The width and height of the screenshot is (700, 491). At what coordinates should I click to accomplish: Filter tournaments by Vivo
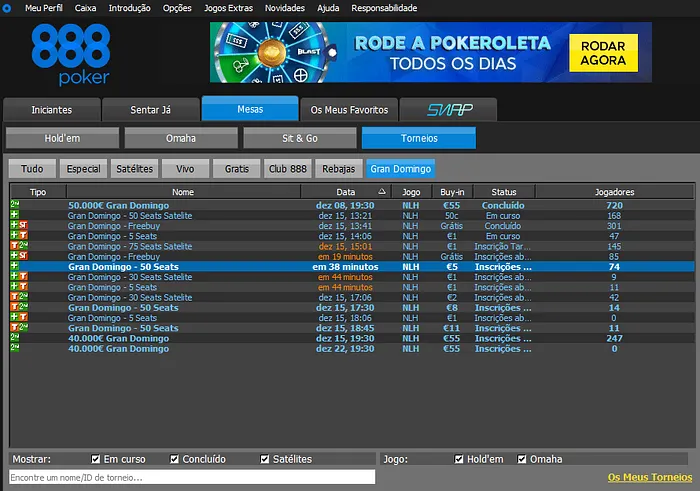[x=185, y=169]
